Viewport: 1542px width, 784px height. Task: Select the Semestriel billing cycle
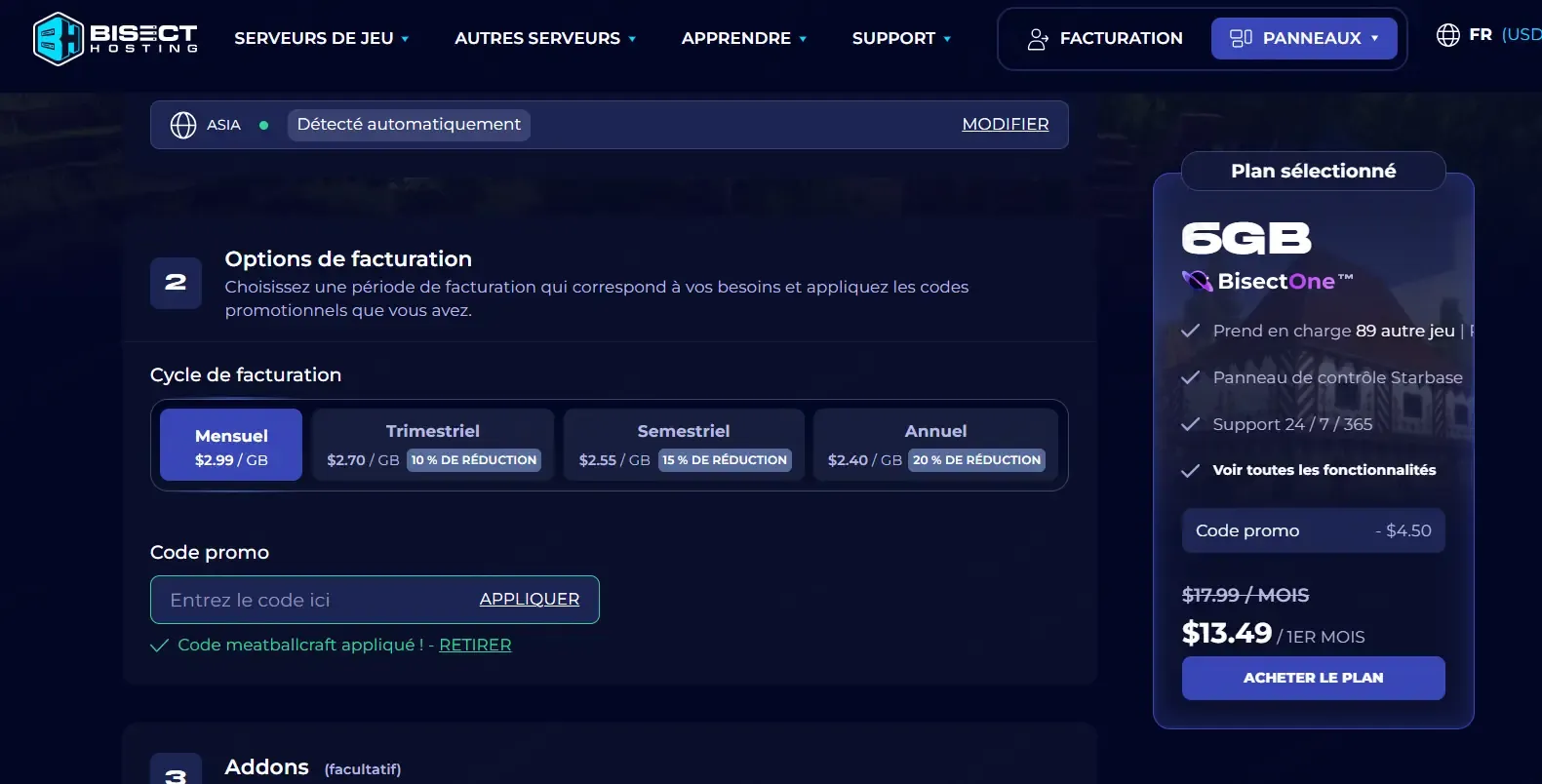pos(684,445)
